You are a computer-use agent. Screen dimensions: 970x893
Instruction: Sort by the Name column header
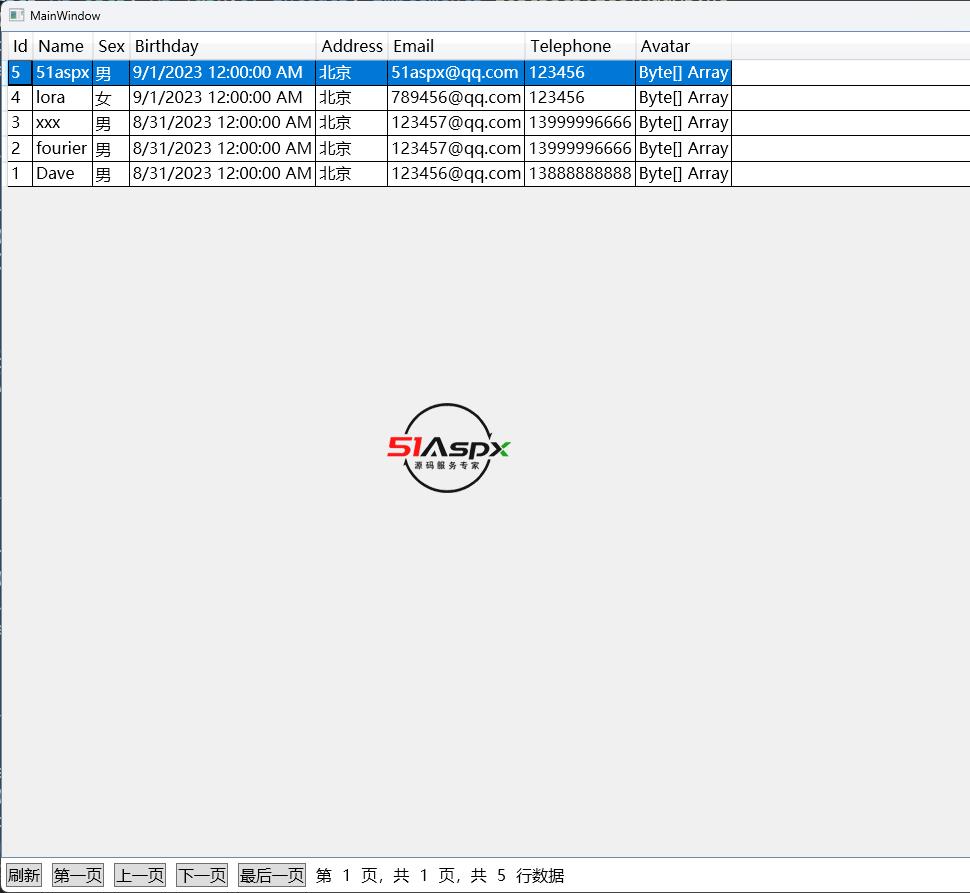(61, 46)
